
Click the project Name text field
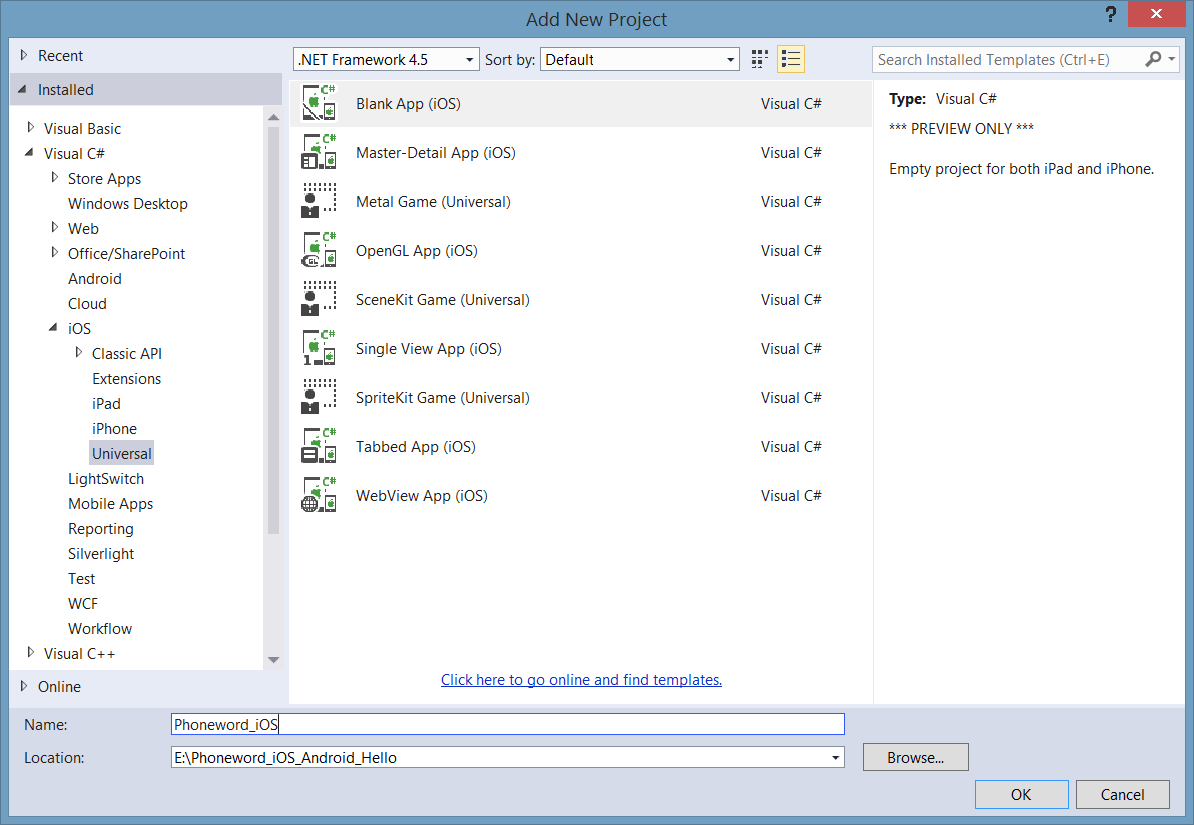click(508, 725)
